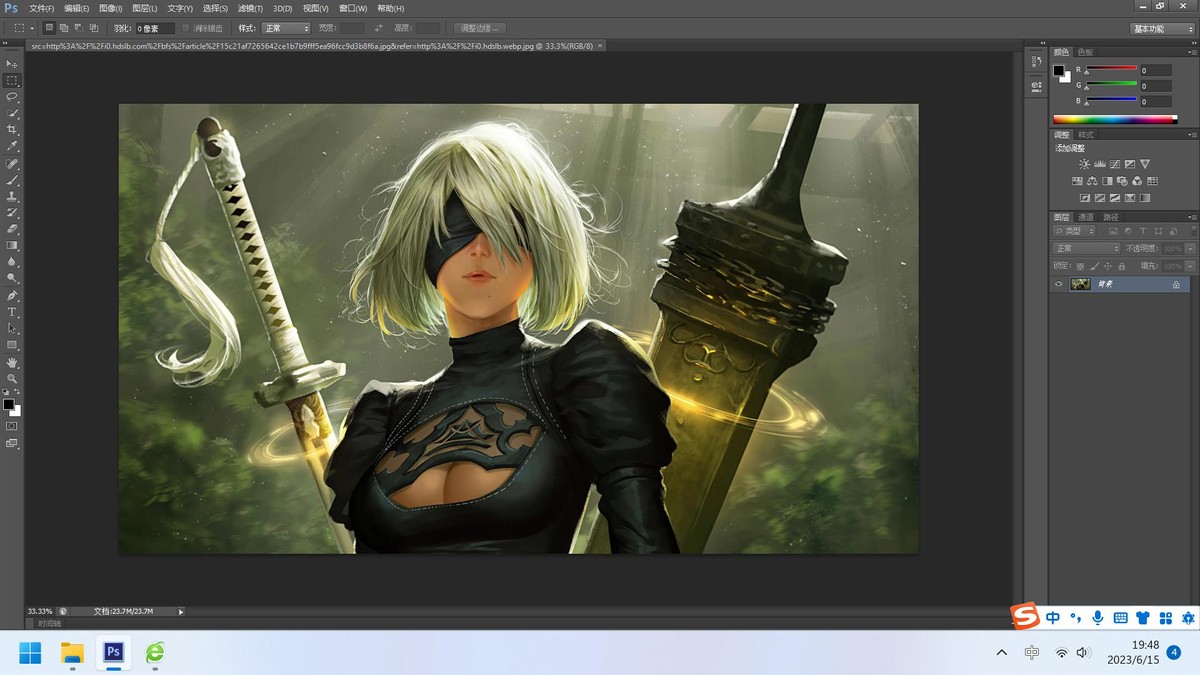Screen dimensions: 1200x675
Task: Select the Pen tool
Action: pyautogui.click(x=12, y=296)
